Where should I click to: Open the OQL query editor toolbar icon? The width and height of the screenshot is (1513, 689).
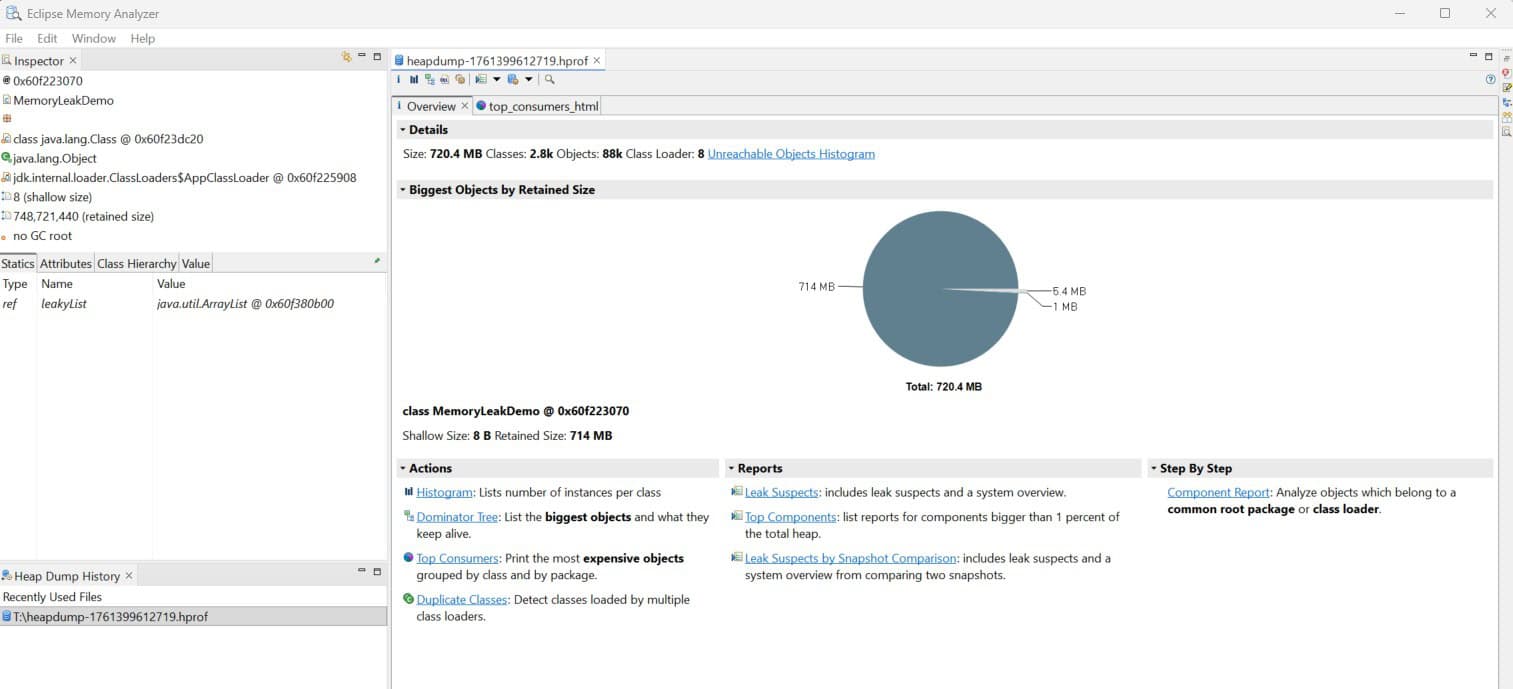point(444,80)
